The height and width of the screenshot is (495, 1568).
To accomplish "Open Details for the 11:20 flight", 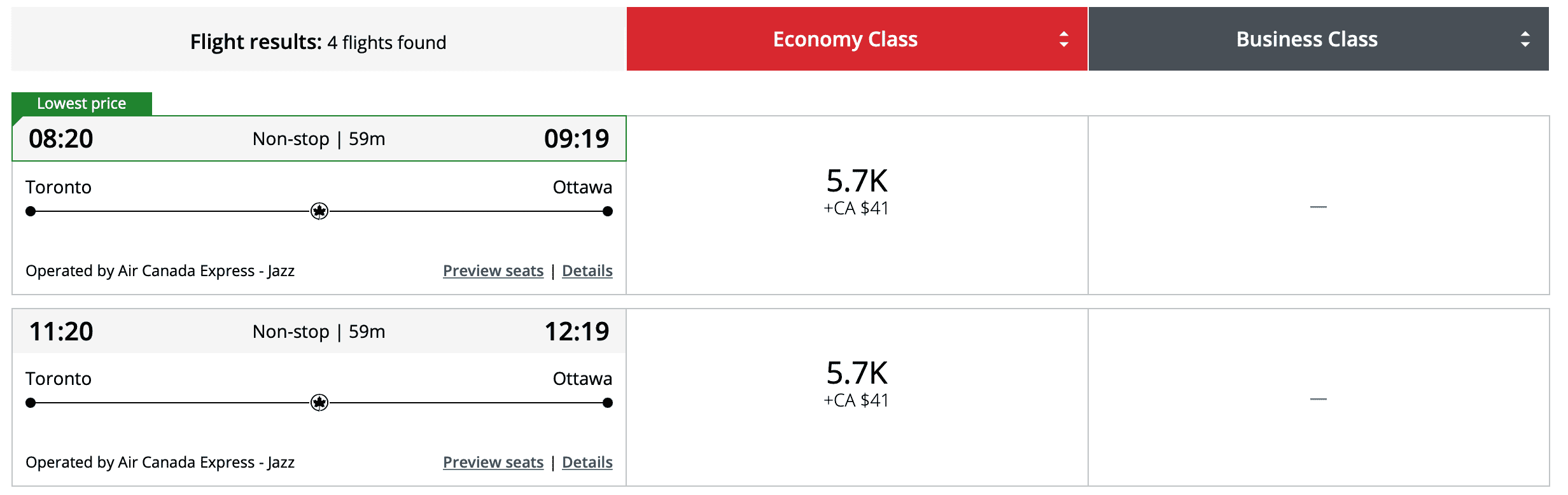I will click(587, 463).
